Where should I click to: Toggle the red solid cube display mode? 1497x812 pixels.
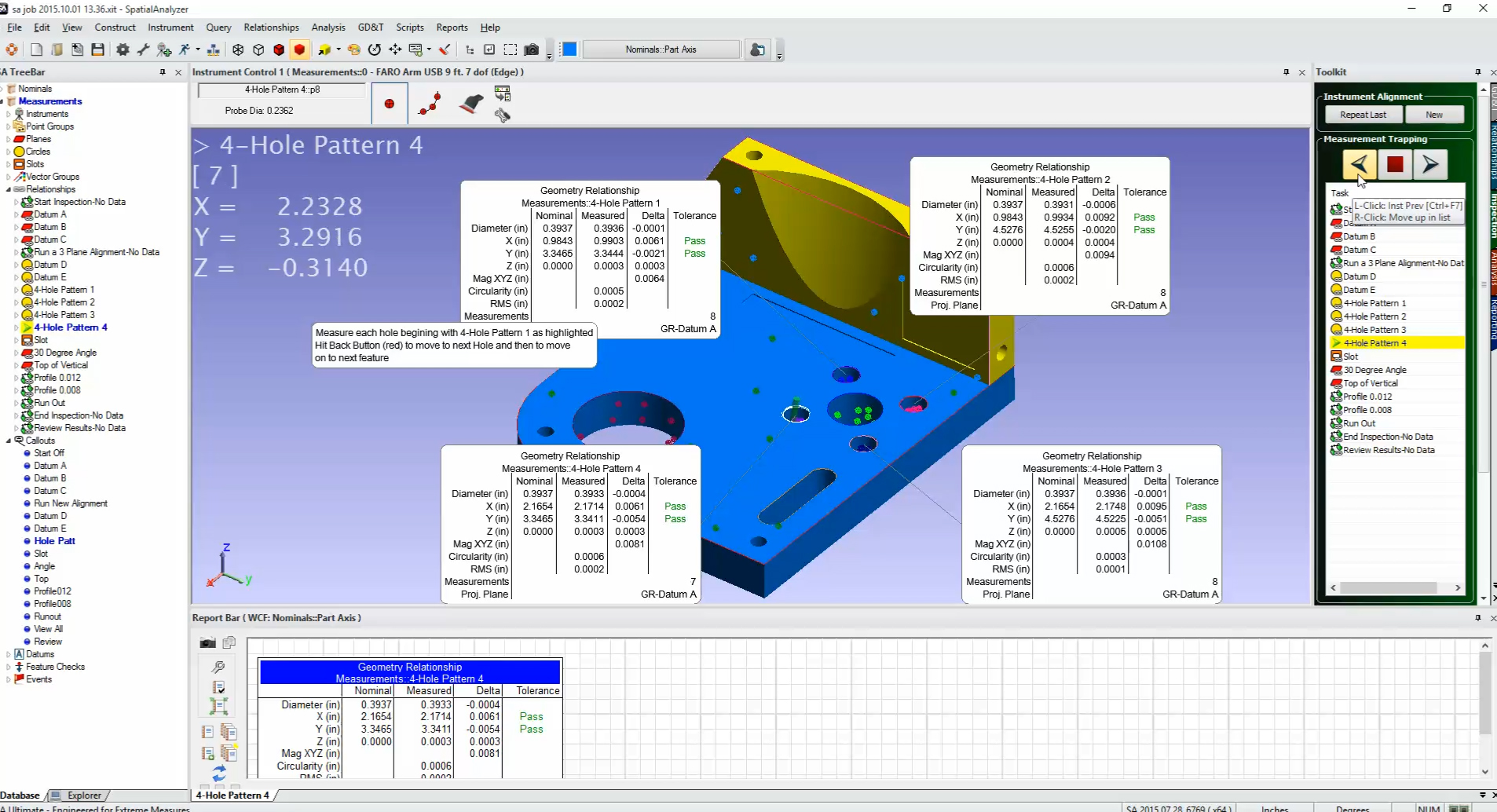pos(300,49)
